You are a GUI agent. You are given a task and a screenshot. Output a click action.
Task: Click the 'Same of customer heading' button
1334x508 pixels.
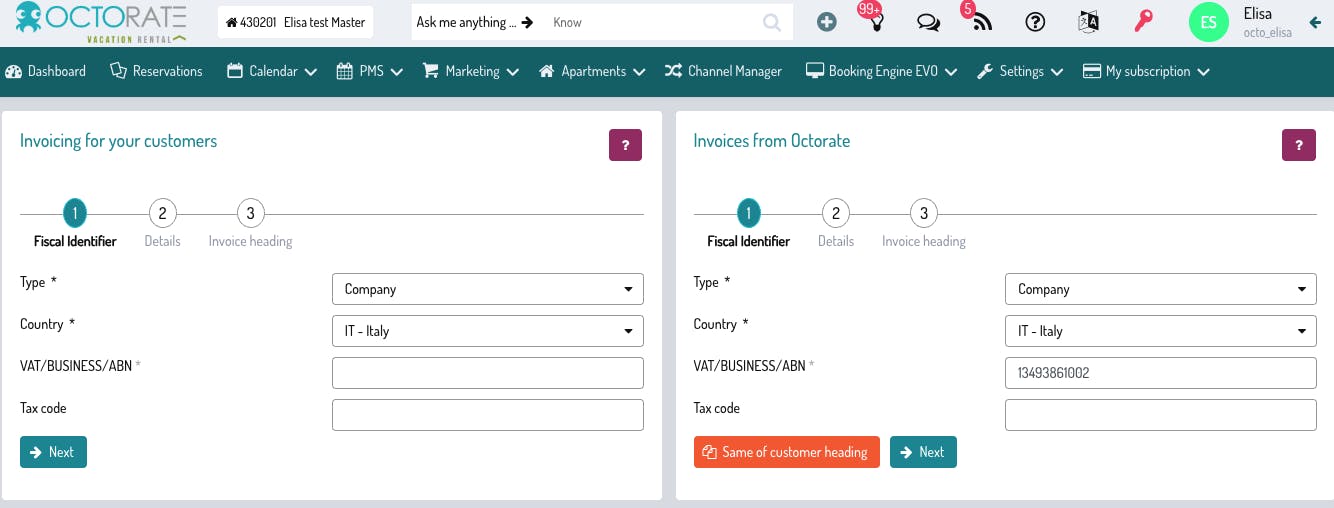point(786,452)
